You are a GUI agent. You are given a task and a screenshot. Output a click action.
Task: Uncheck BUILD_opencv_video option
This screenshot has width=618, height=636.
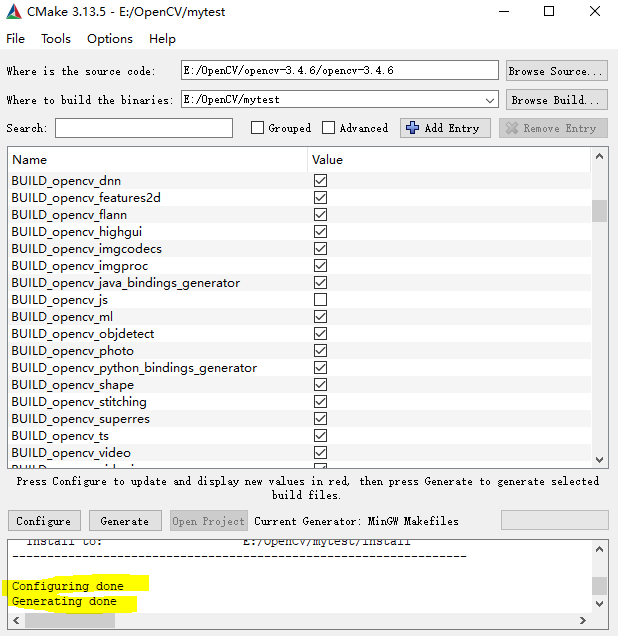pyautogui.click(x=320, y=453)
